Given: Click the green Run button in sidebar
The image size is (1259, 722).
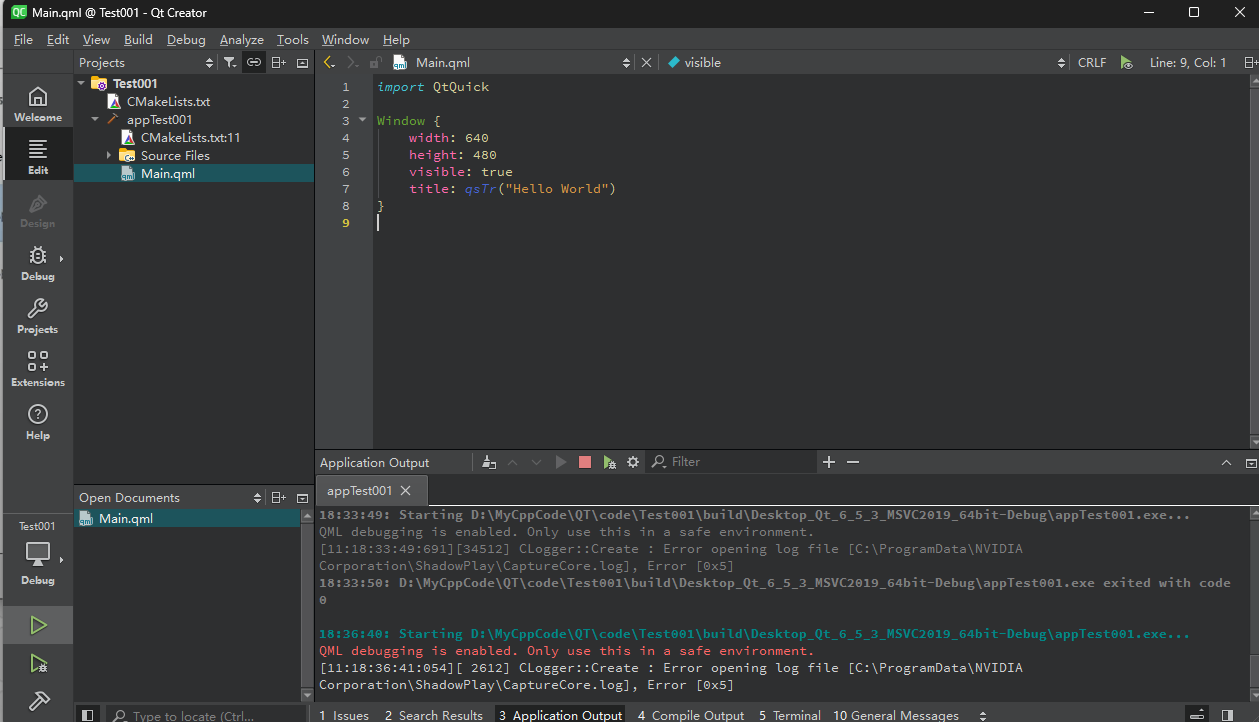Looking at the screenshot, I should pyautogui.click(x=38, y=626).
